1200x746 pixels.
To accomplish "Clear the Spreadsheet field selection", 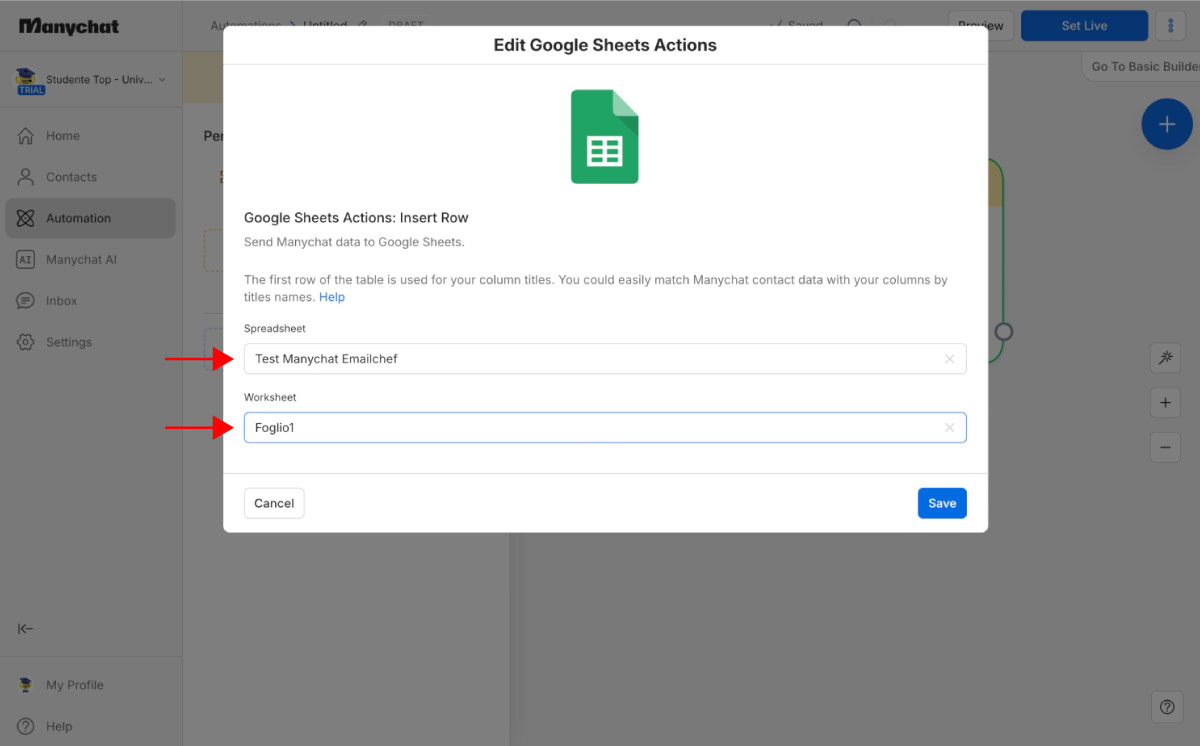I will pos(950,359).
